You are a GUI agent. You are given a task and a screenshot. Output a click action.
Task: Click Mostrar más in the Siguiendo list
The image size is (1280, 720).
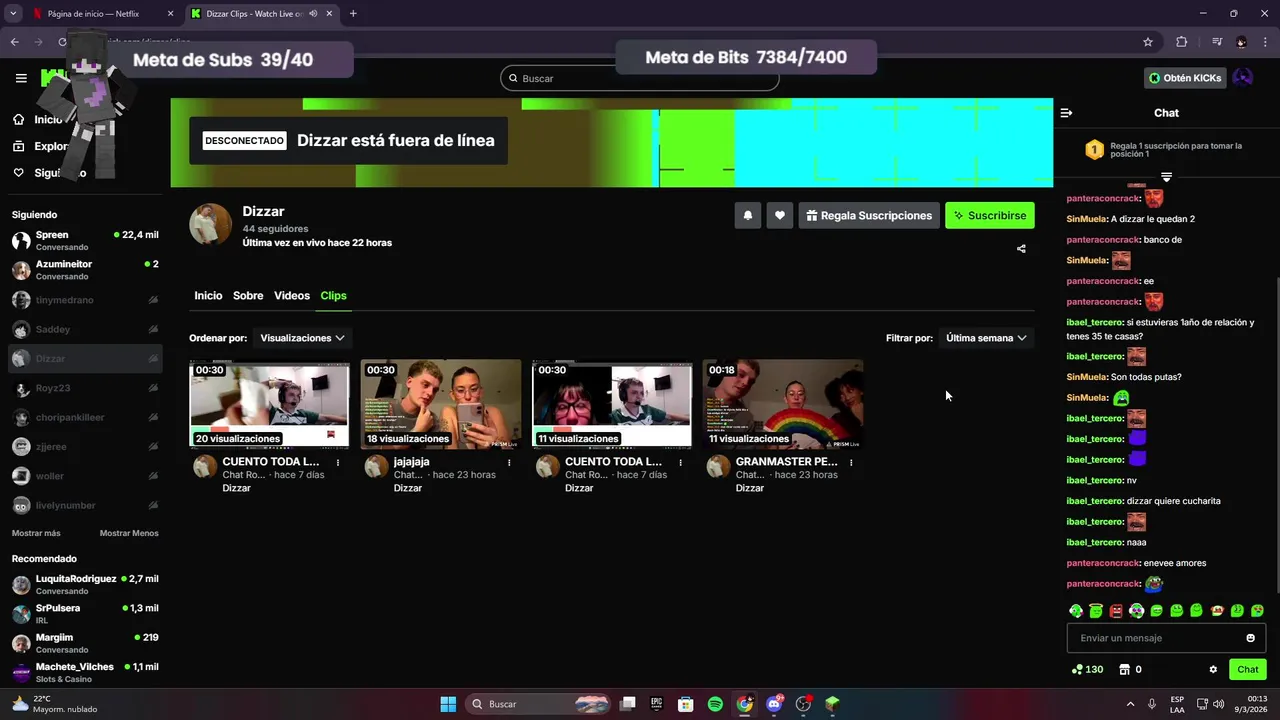36,533
